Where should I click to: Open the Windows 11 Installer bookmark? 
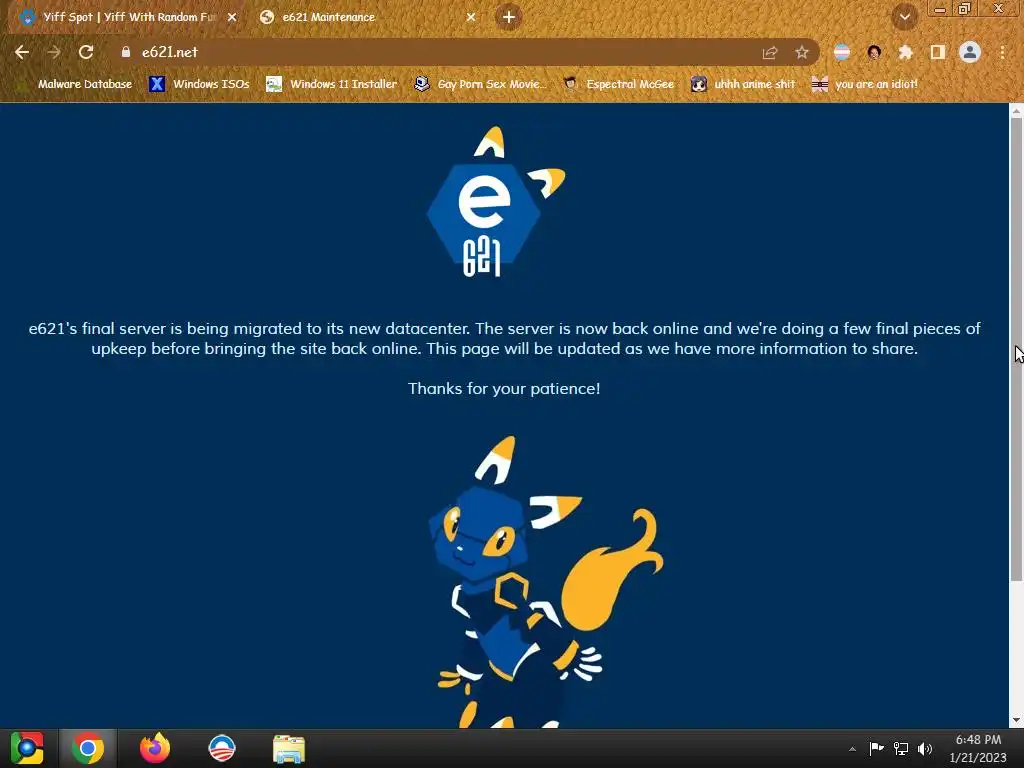pos(332,84)
